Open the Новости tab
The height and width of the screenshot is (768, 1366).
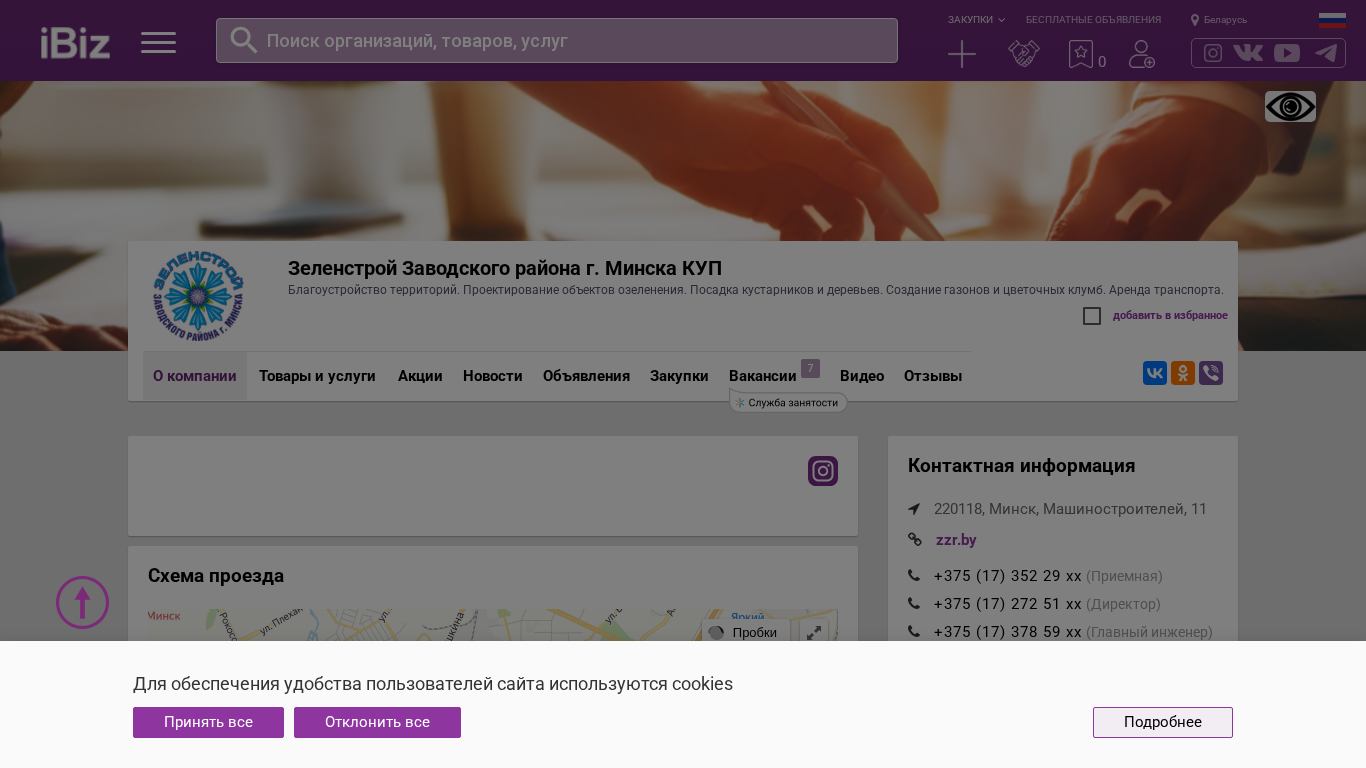point(493,376)
